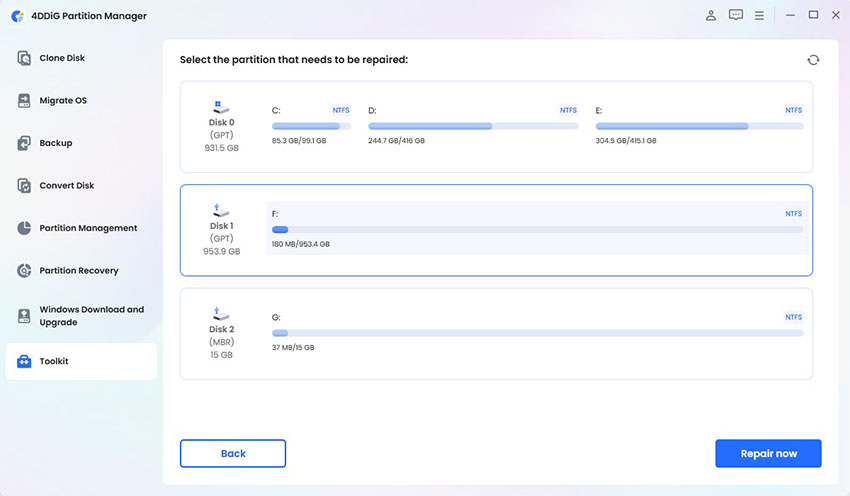Click the Disk 2 MBR drive icon
The width and height of the screenshot is (850, 496).
point(221,314)
